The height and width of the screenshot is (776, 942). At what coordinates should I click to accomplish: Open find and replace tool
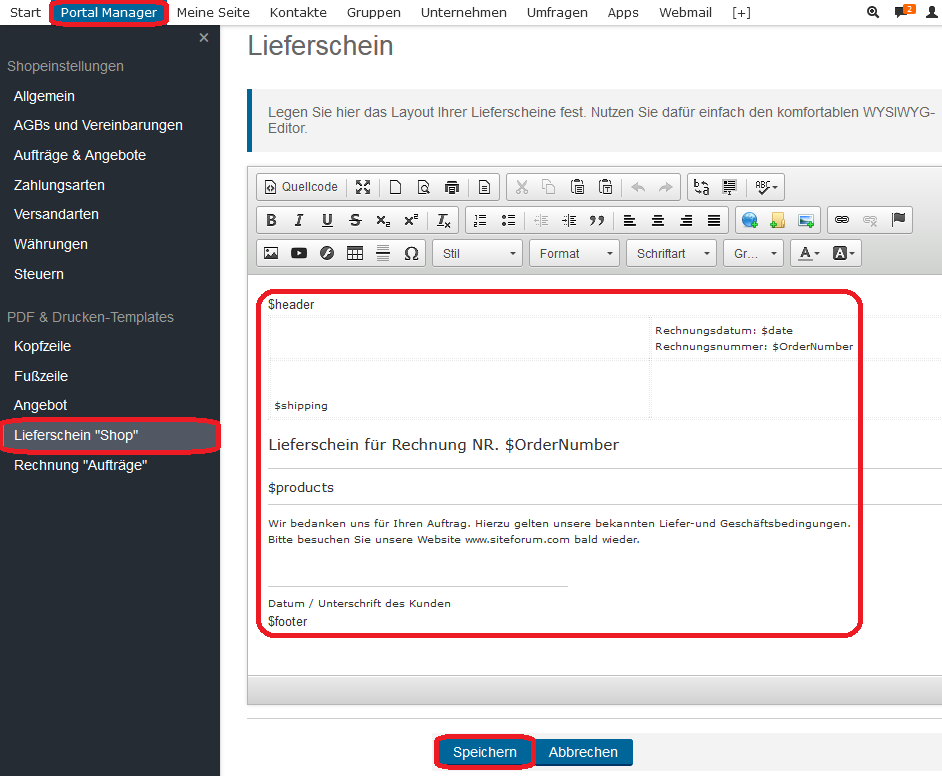(701, 187)
